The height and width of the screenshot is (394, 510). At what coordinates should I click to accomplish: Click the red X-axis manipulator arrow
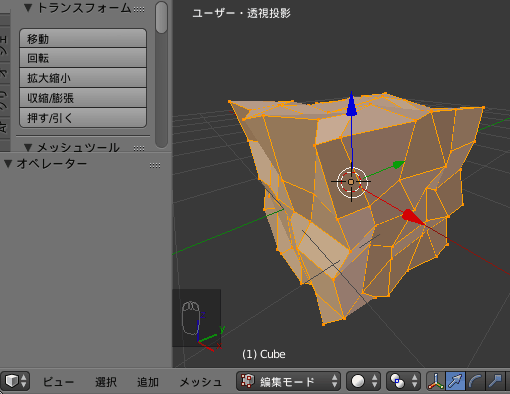coord(412,217)
